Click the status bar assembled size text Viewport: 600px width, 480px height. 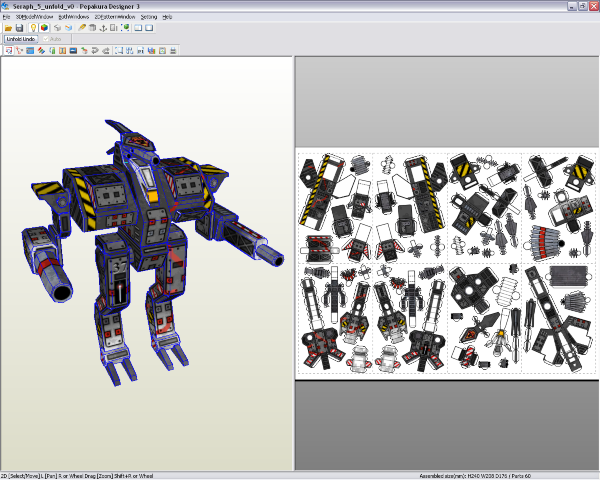click(x=475, y=476)
